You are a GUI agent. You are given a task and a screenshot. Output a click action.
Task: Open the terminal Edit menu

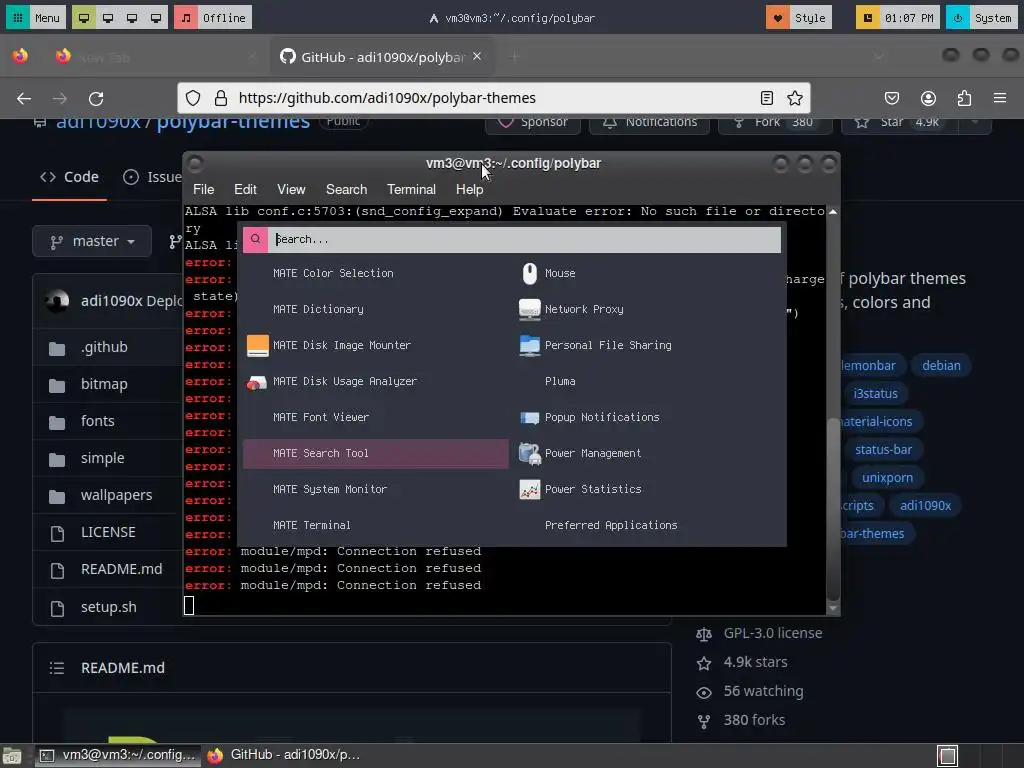point(245,189)
